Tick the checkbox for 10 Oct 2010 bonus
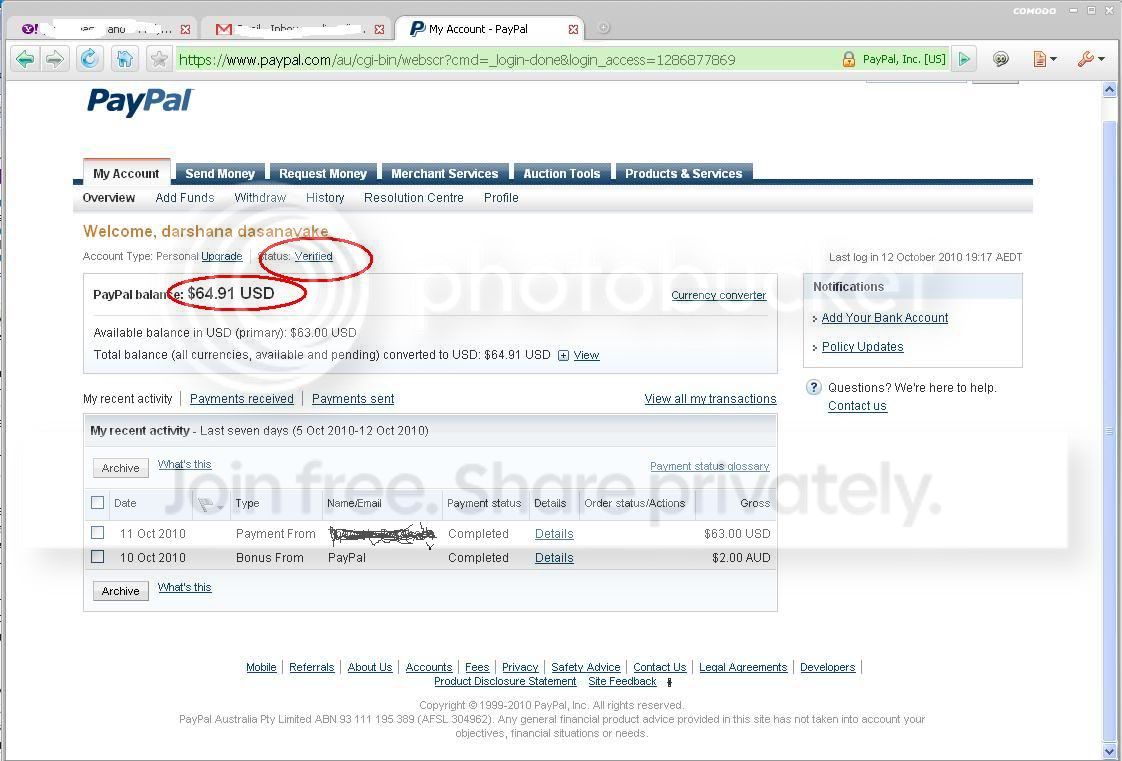1122x761 pixels. click(x=98, y=556)
